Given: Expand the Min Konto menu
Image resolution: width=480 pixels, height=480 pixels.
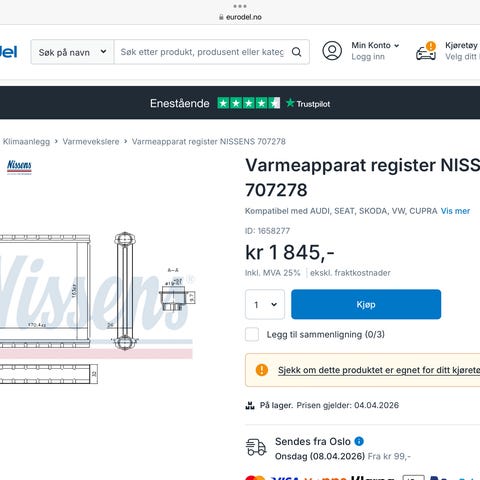Looking at the screenshot, I should (x=375, y=45).
